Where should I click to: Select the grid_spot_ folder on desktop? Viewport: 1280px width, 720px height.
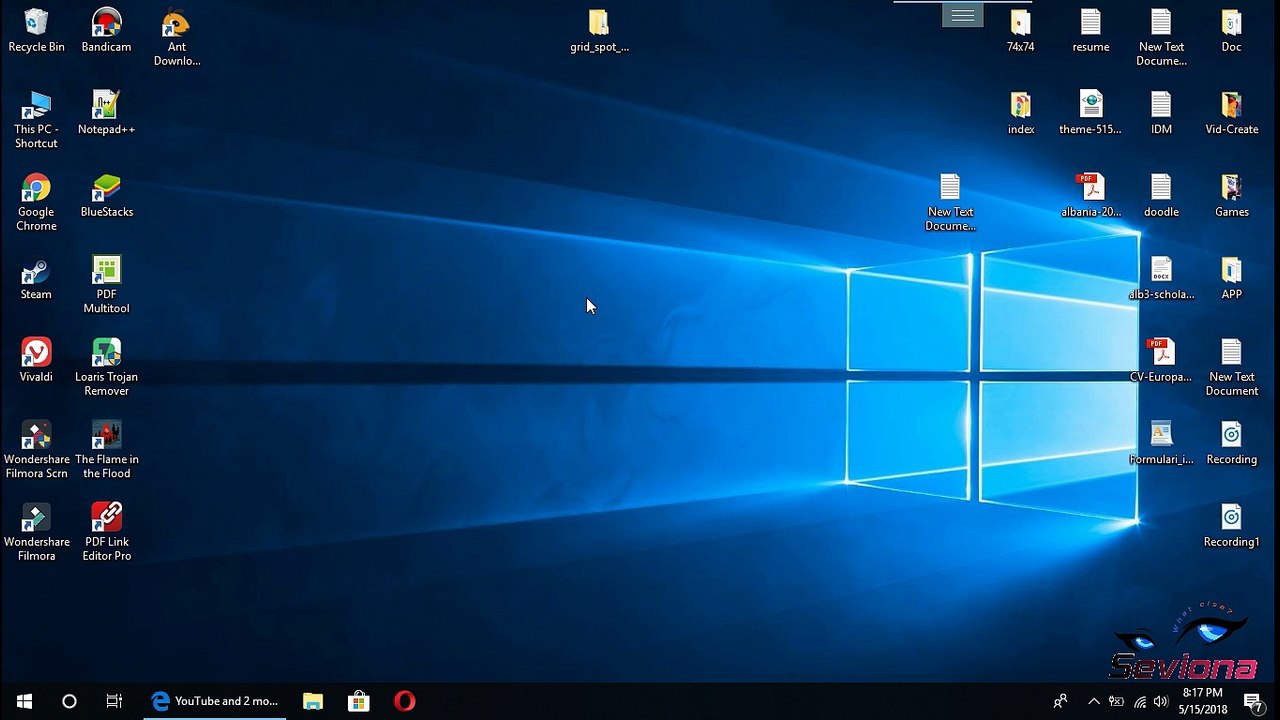click(599, 31)
